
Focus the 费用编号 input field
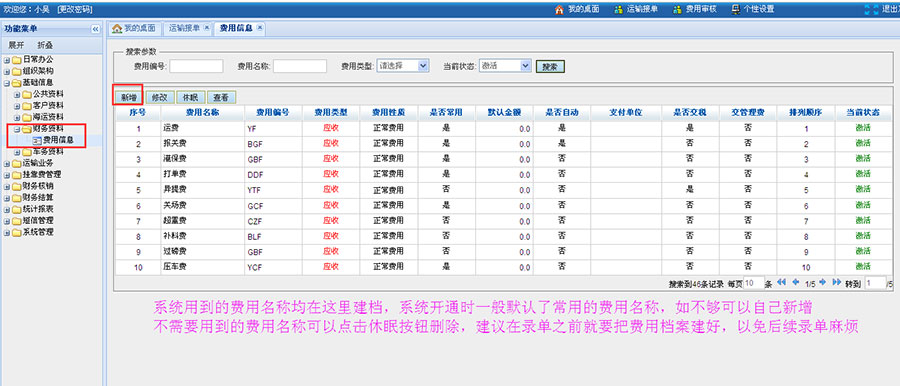click(196, 66)
